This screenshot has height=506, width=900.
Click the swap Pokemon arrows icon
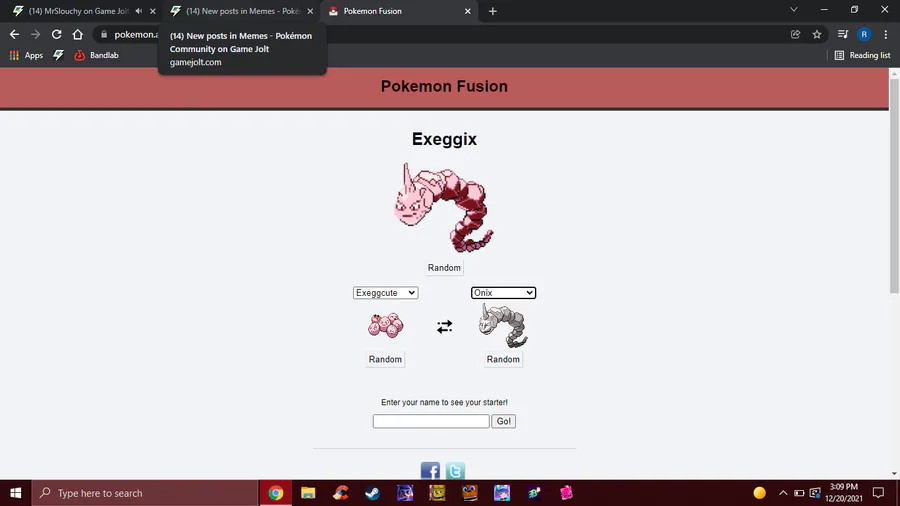click(x=444, y=326)
